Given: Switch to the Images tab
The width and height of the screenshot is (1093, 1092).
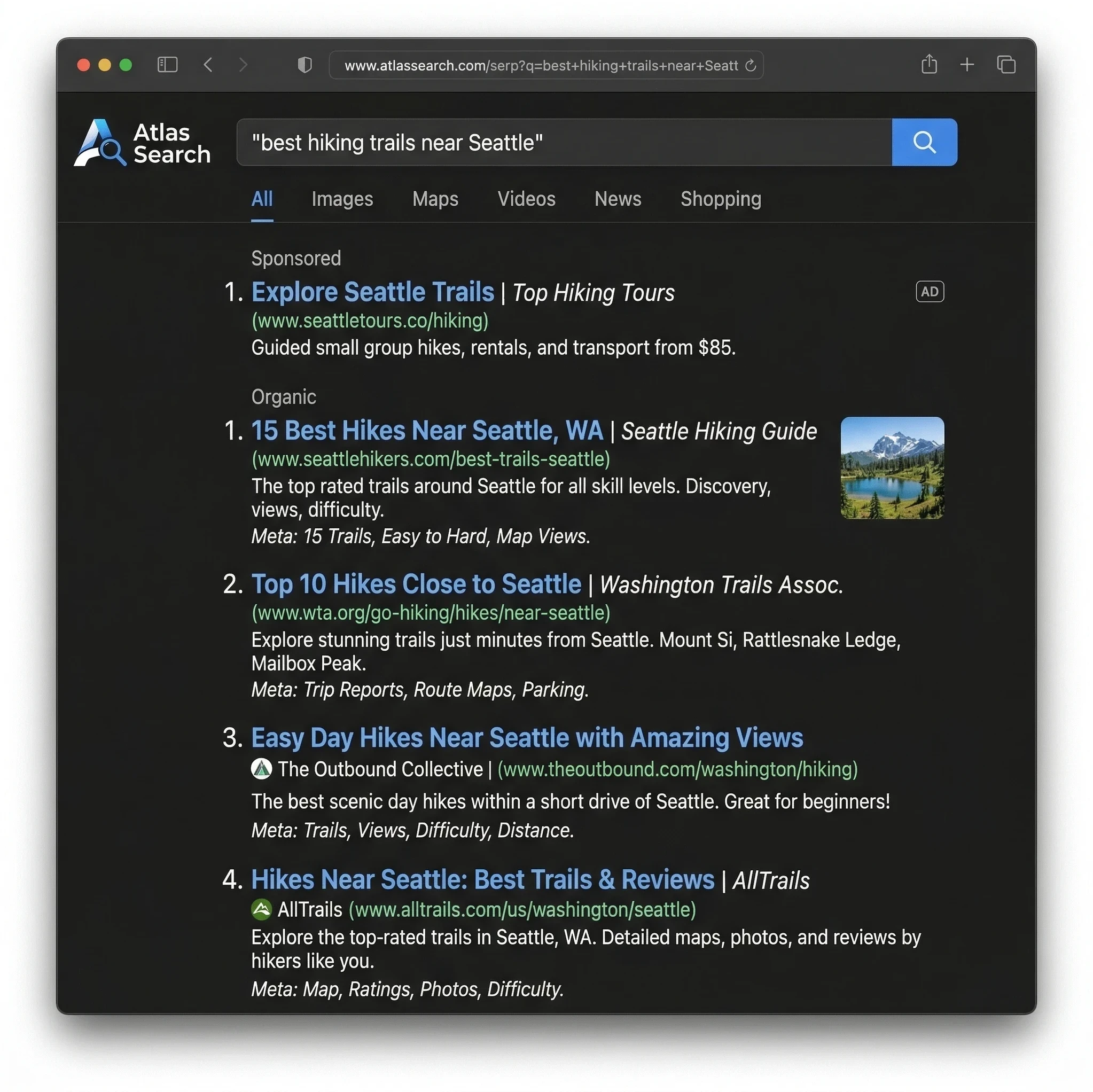Looking at the screenshot, I should click(x=342, y=199).
